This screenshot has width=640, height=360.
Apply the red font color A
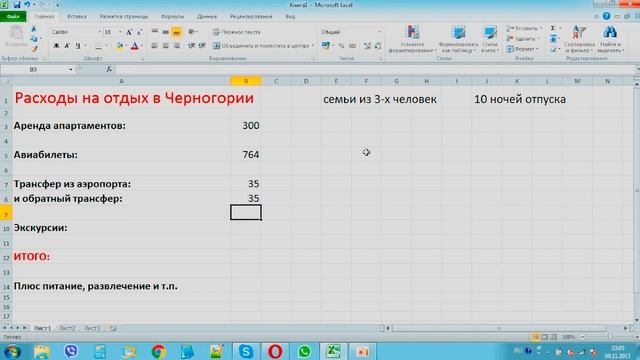134,46
